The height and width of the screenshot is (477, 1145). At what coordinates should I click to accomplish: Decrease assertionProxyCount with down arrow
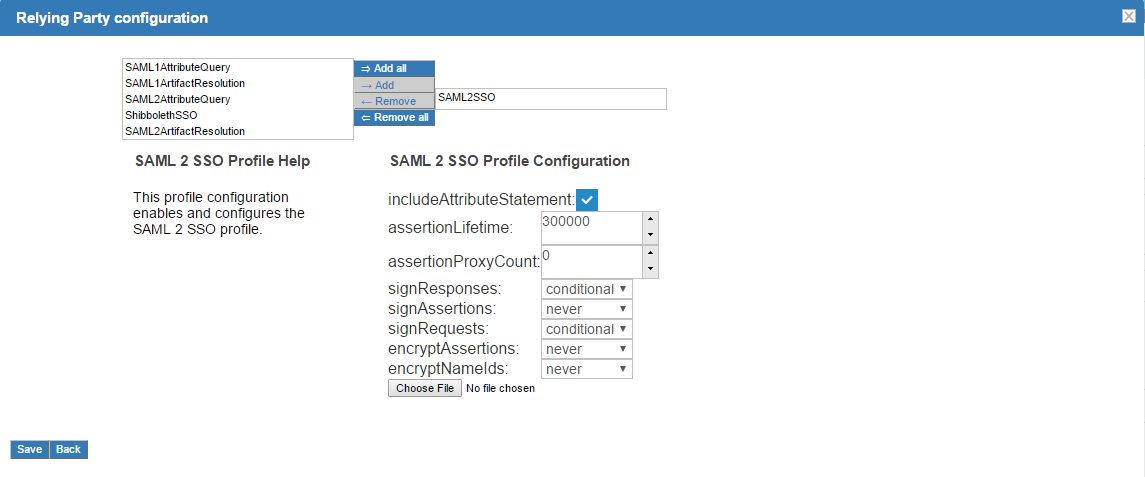651,270
